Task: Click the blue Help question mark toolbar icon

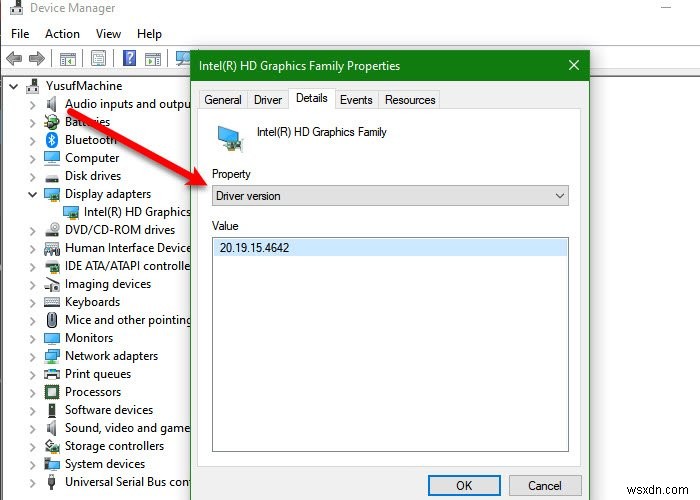Action: pyautogui.click(x=129, y=58)
